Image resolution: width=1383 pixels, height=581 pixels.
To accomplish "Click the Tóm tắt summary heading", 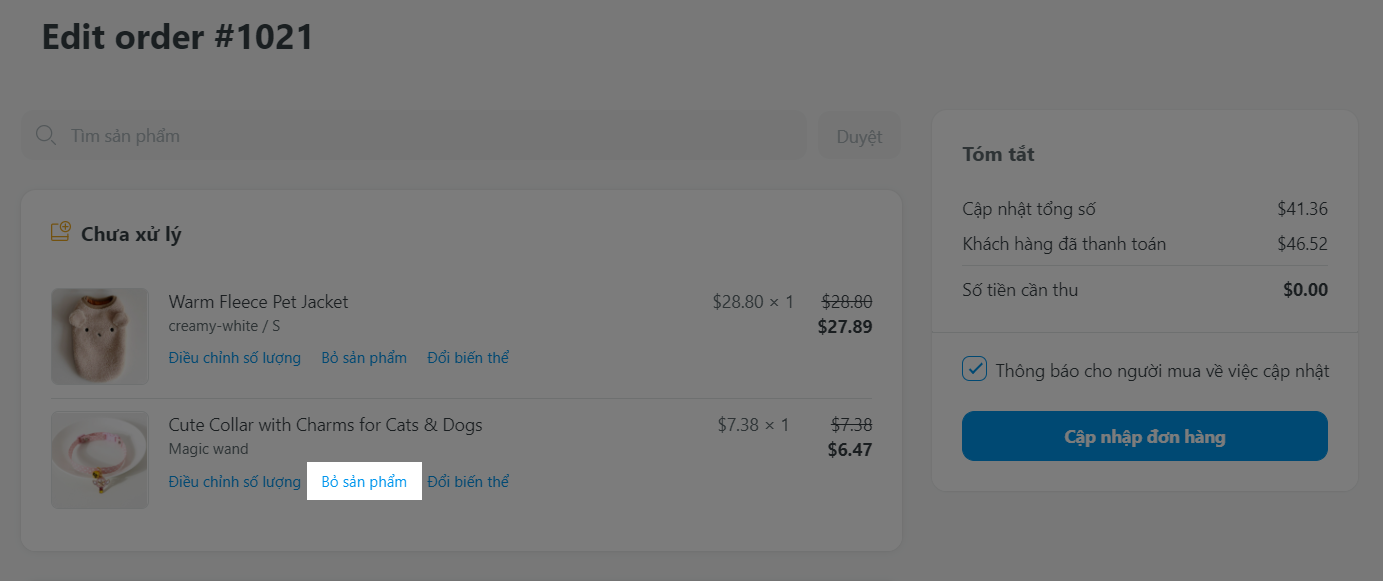I will tap(998, 155).
